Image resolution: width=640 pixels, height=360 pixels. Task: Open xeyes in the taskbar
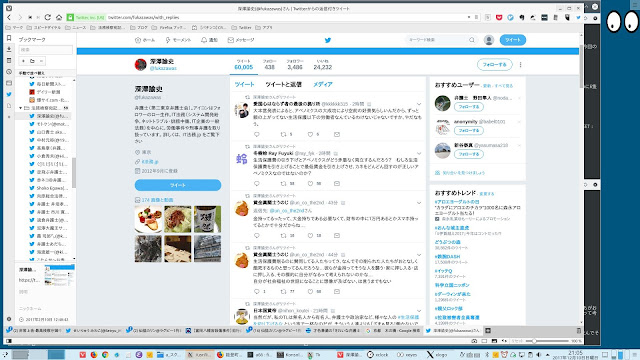point(407,355)
